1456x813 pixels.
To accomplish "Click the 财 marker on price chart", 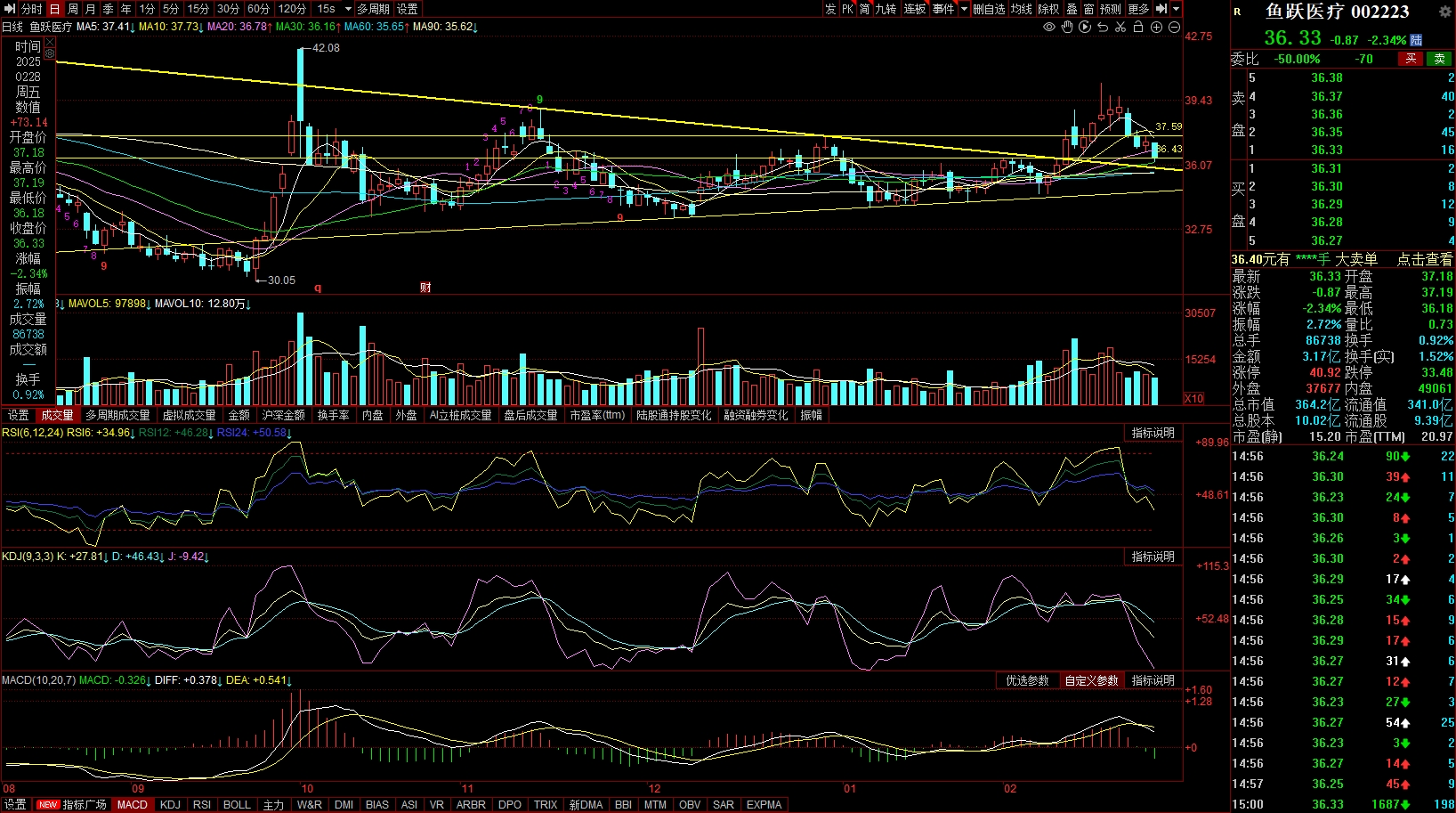I will (425, 287).
